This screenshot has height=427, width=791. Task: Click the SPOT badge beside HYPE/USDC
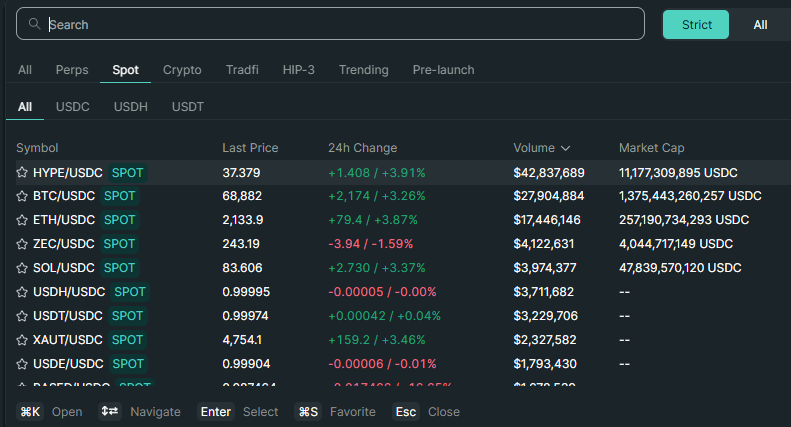coord(127,173)
